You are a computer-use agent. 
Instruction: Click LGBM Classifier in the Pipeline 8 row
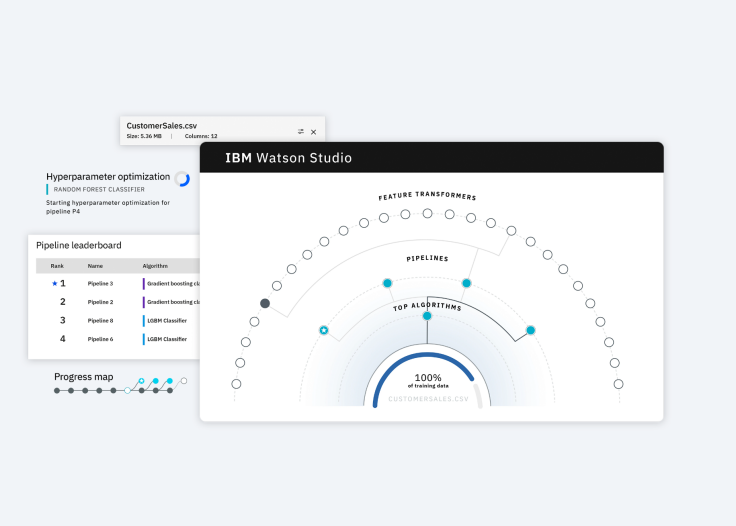[x=167, y=321]
